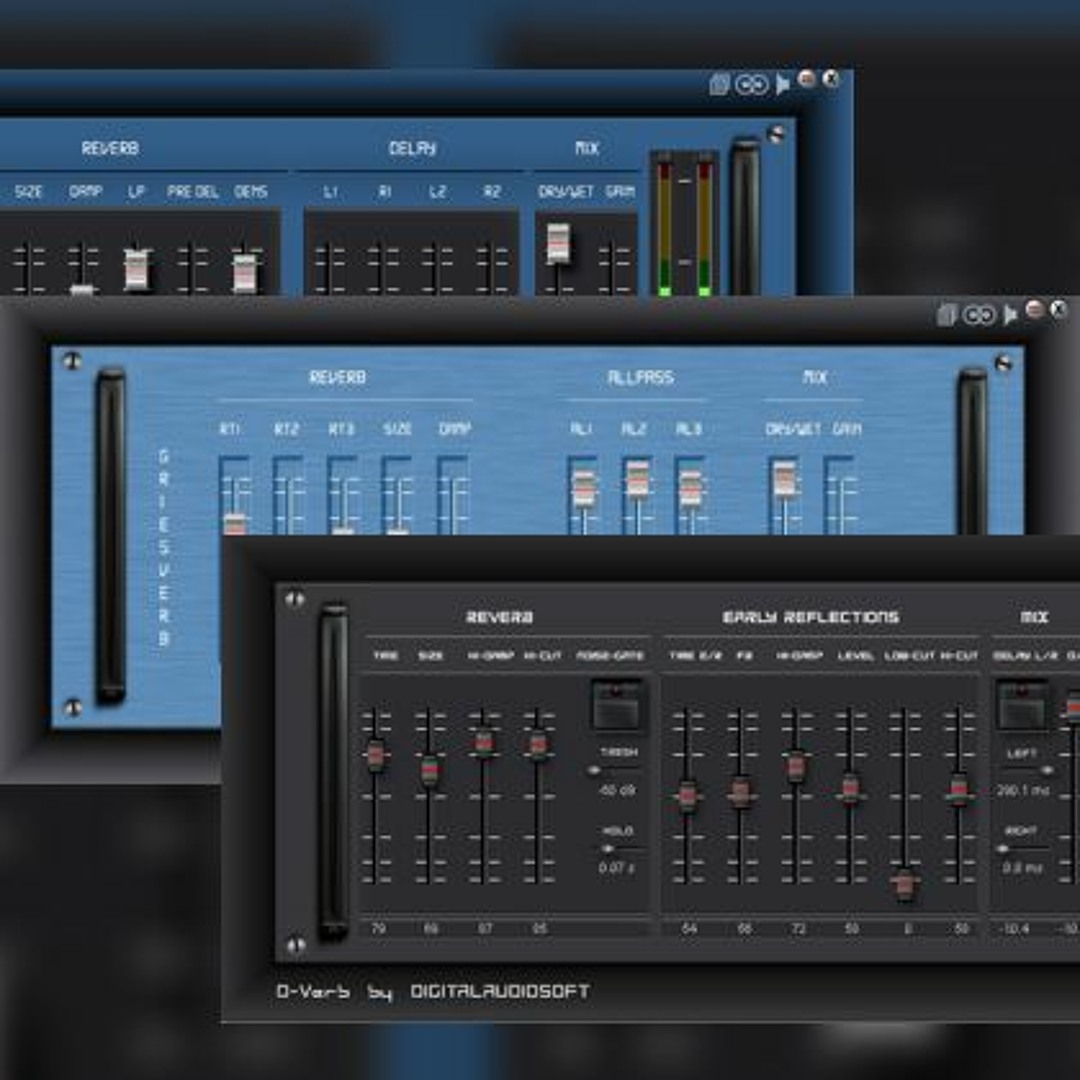Flip the DELAY L/R switch in D-Verb's MIX section
1080x1080 pixels.
tap(1021, 703)
